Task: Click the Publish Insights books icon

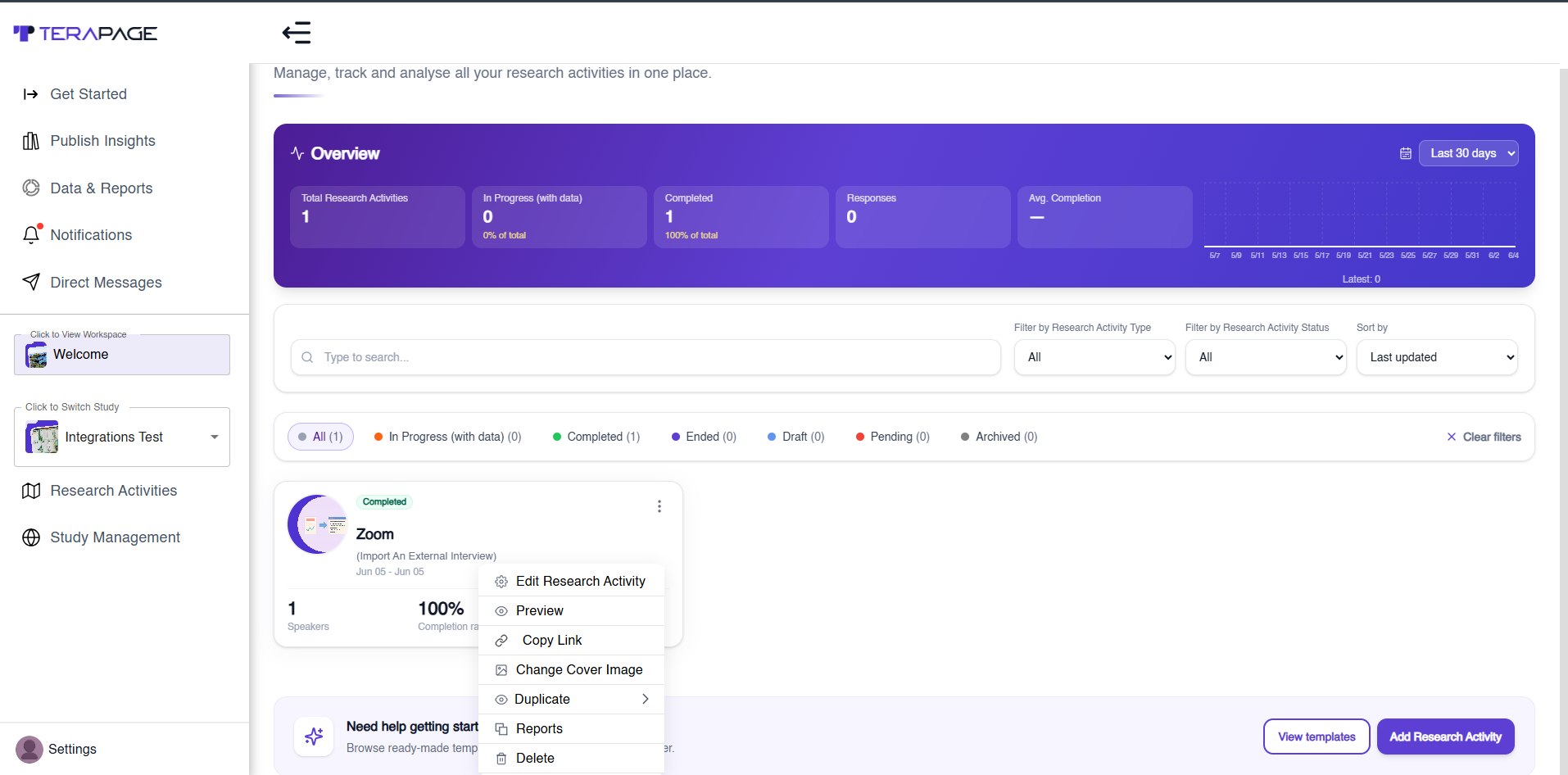Action: 30,141
